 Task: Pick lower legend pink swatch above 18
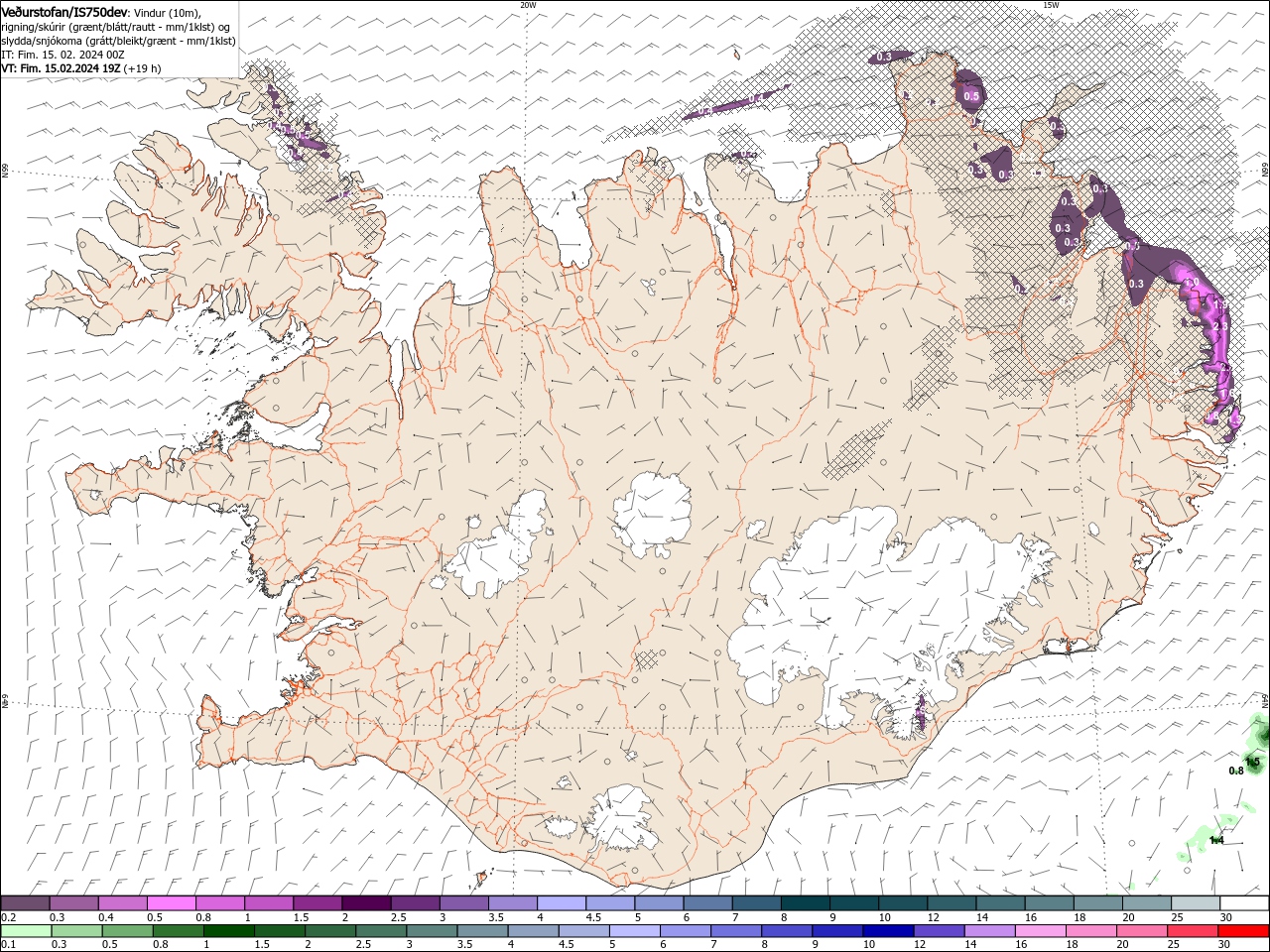coord(1092,931)
